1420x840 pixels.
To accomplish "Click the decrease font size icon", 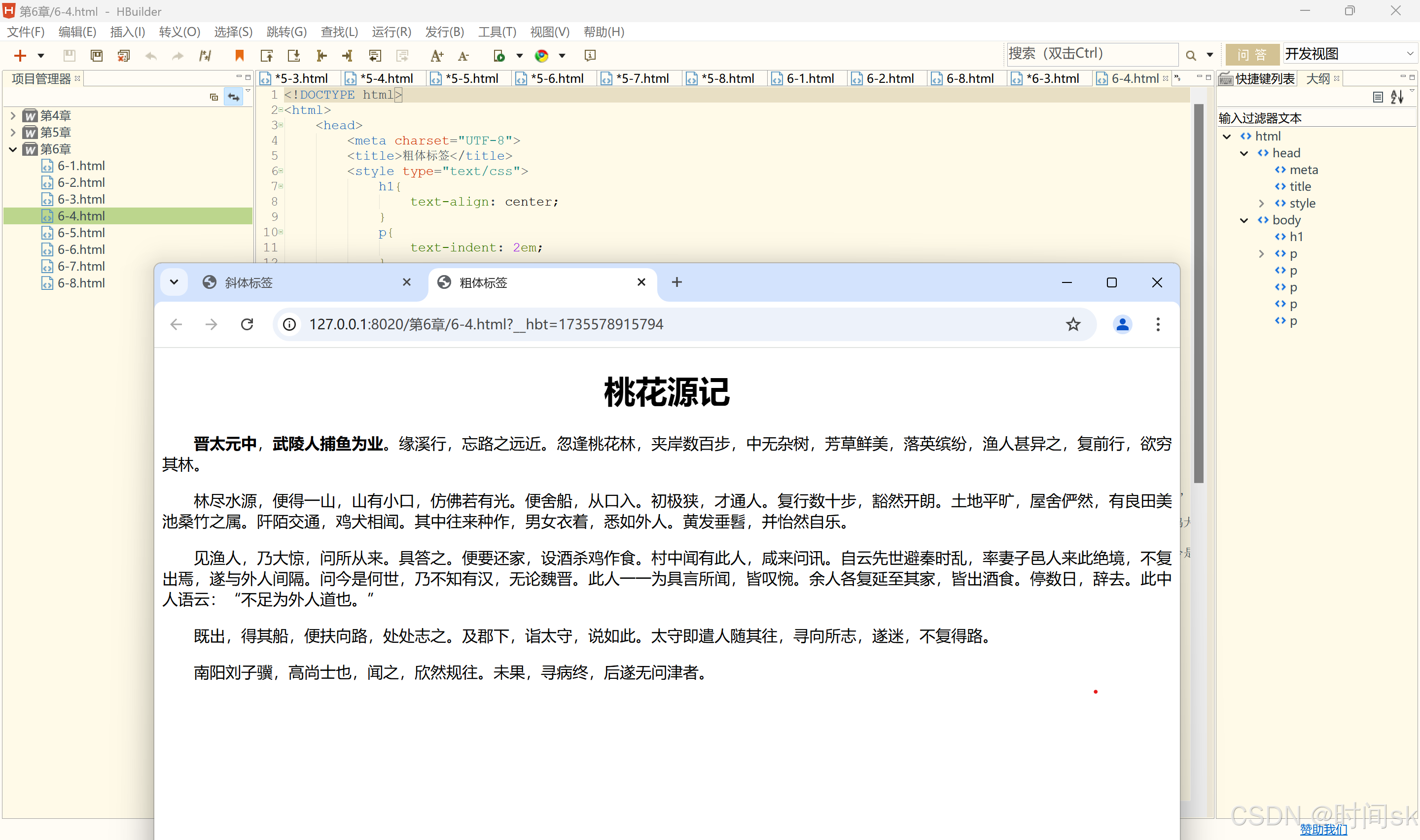I will (463, 56).
